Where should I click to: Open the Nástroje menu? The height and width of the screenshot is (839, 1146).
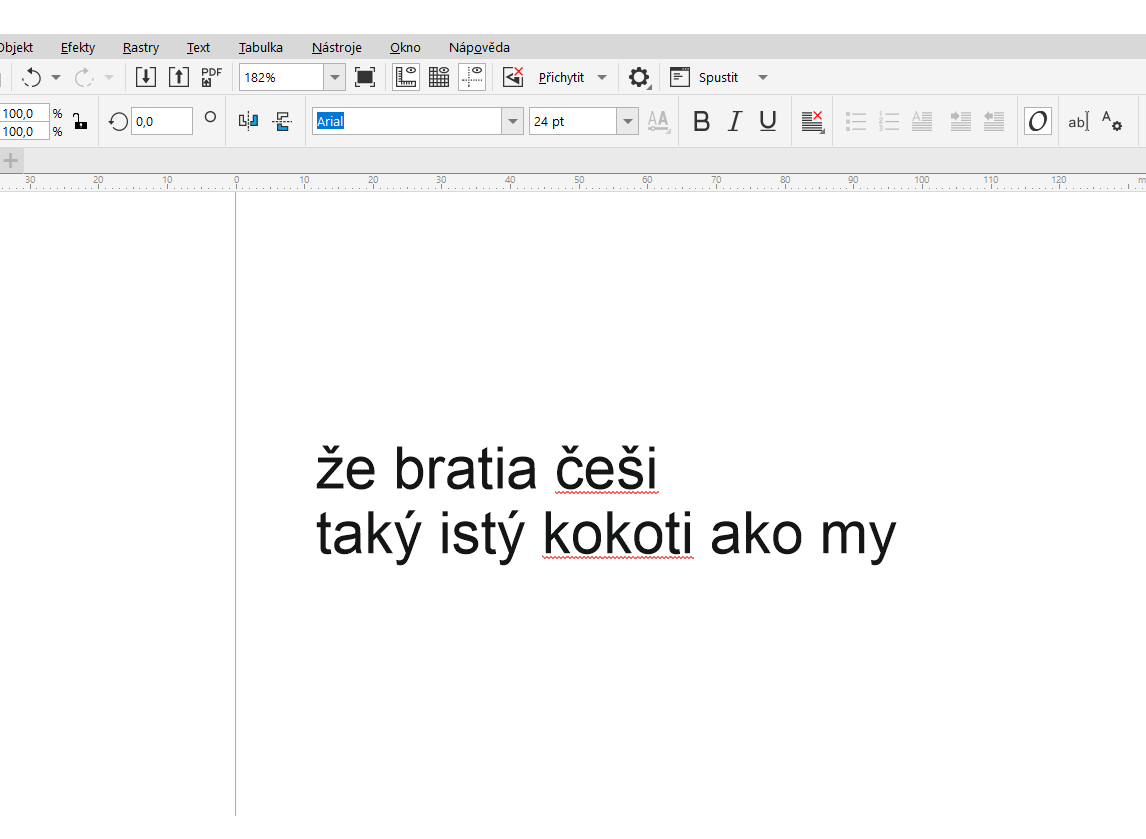point(336,47)
